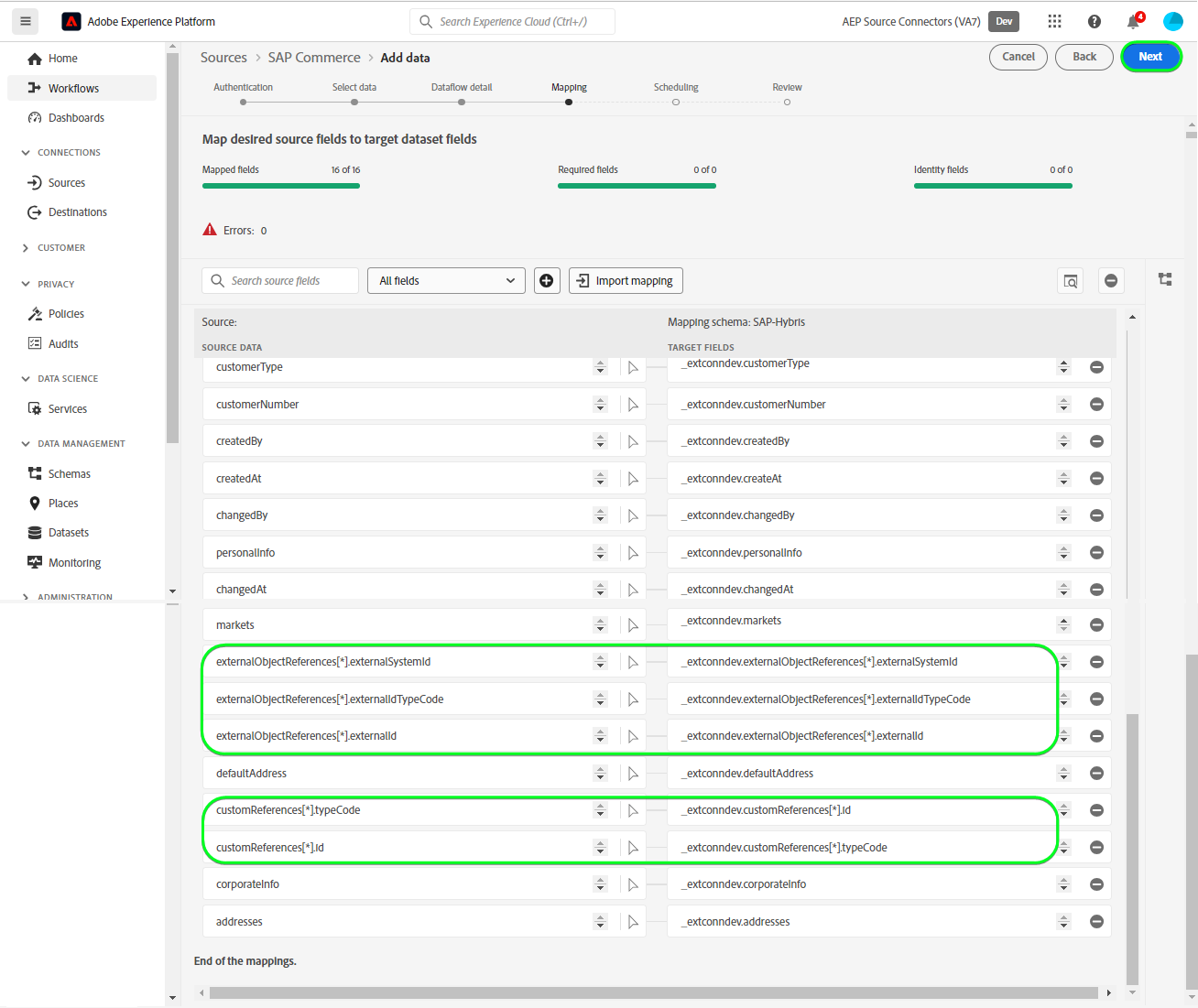
Task: Open the All fields dropdown
Action: click(x=446, y=281)
